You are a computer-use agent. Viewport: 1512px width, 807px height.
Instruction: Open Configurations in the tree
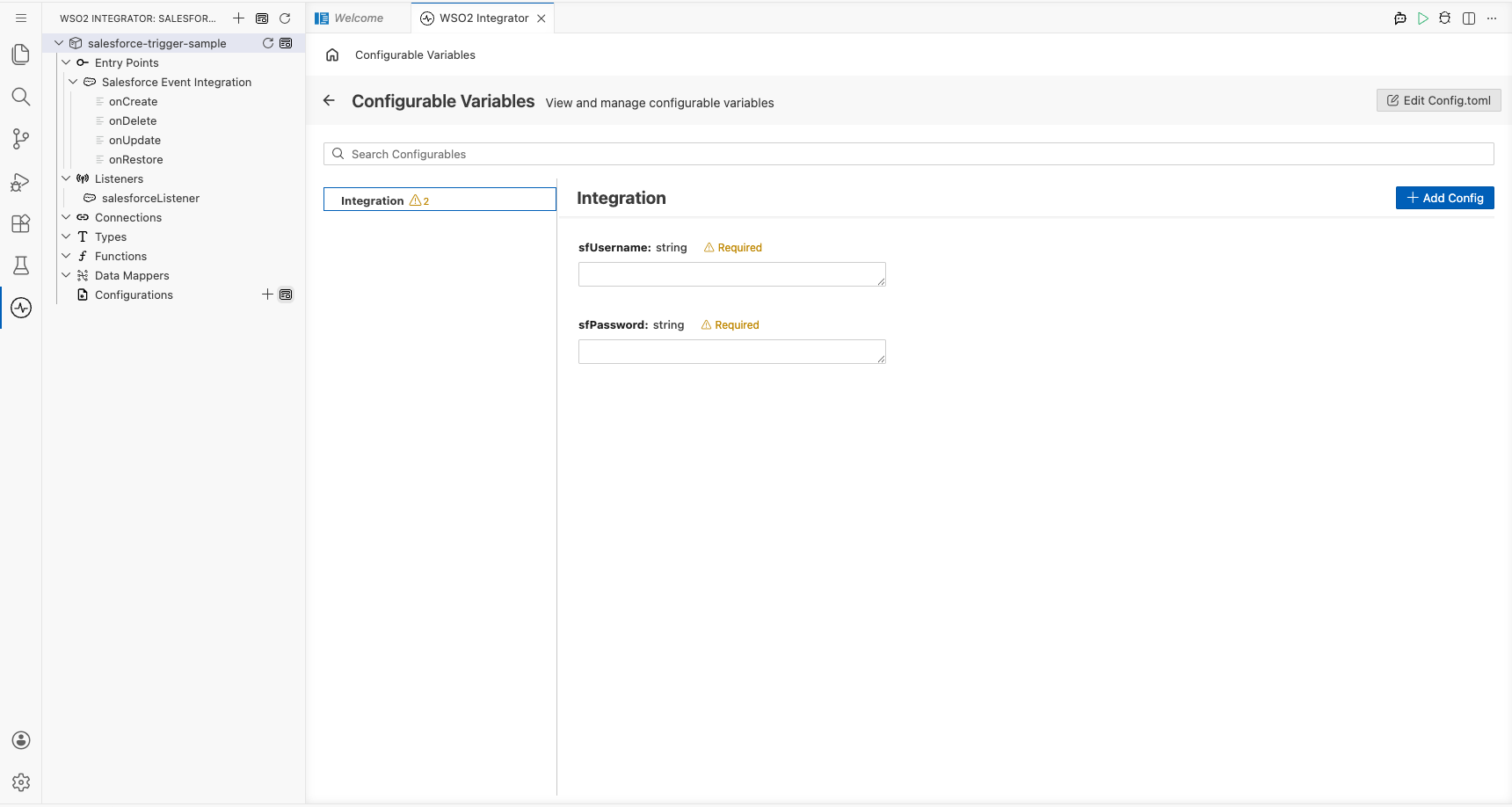click(134, 294)
